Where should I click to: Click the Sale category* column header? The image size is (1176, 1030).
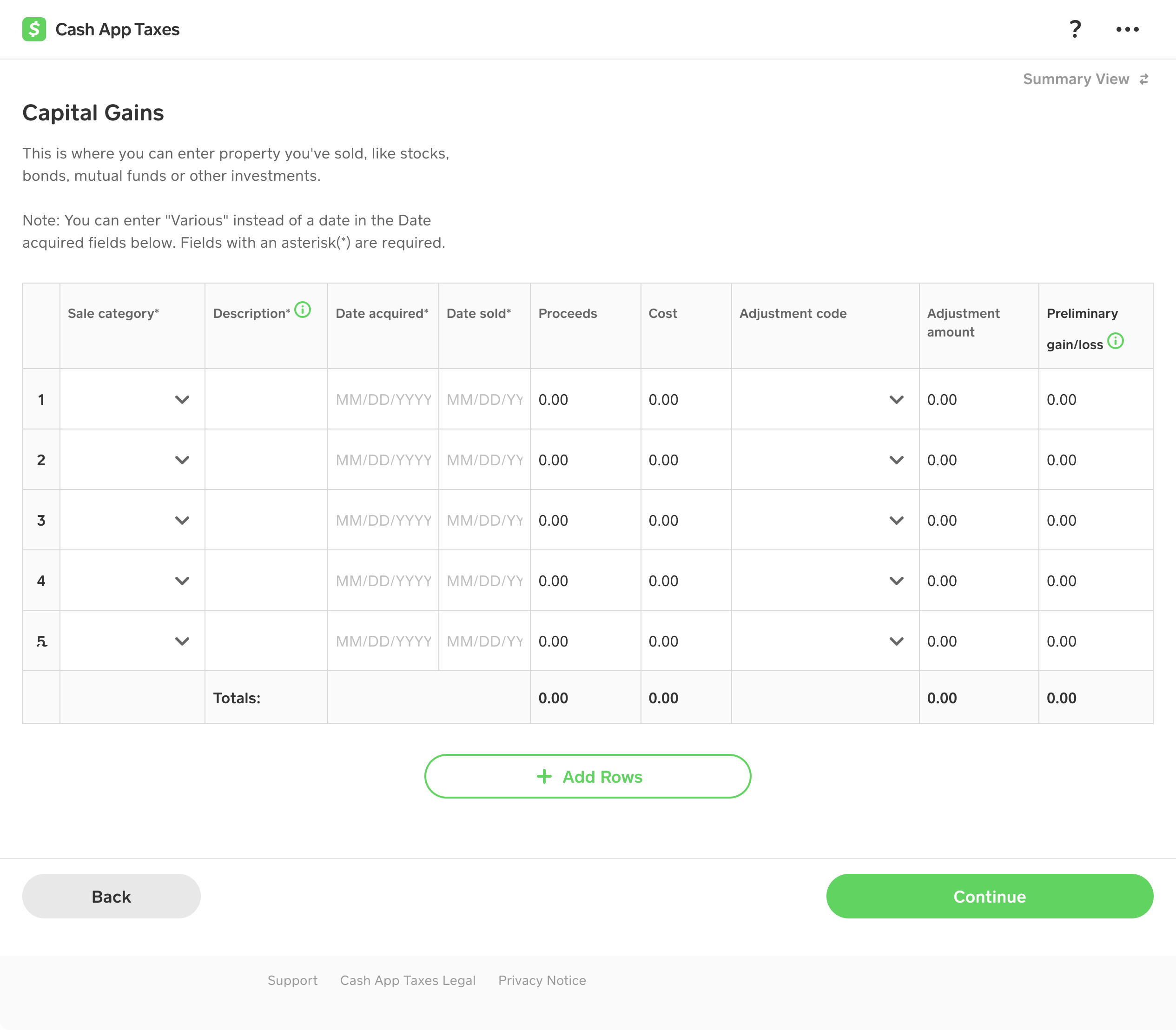(x=113, y=313)
